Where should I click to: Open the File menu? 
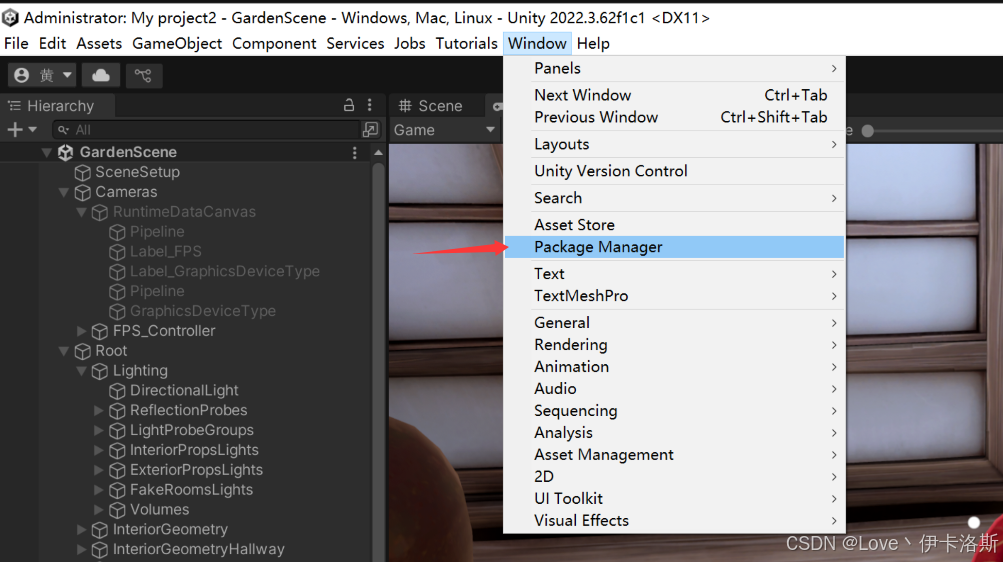tap(16, 43)
